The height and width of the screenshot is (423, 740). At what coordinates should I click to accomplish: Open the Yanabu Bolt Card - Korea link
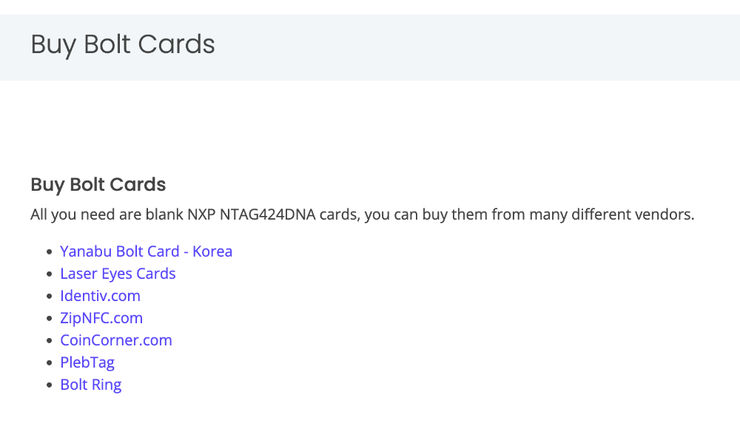146,251
